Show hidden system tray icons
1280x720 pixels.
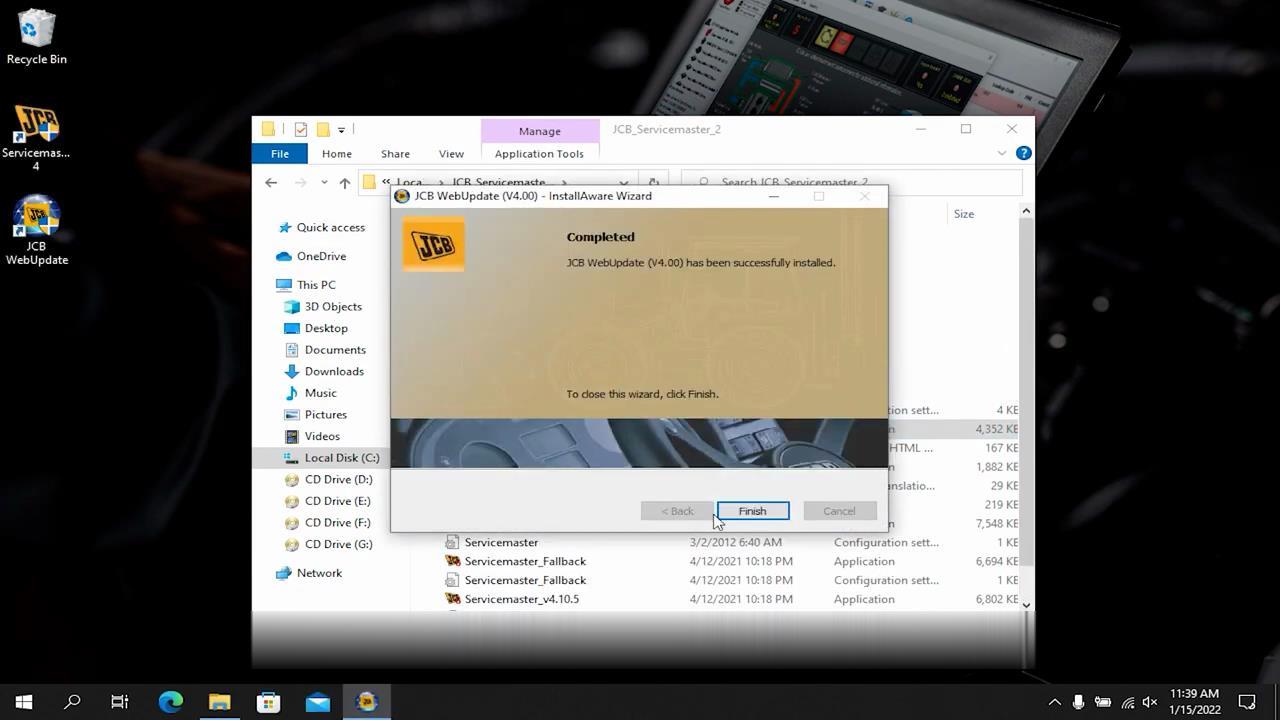(x=1054, y=702)
